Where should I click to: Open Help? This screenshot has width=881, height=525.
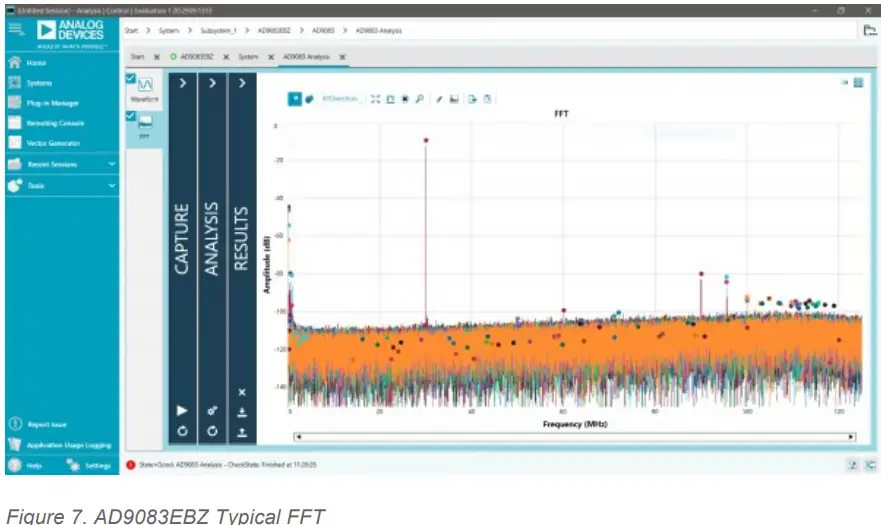point(34,466)
